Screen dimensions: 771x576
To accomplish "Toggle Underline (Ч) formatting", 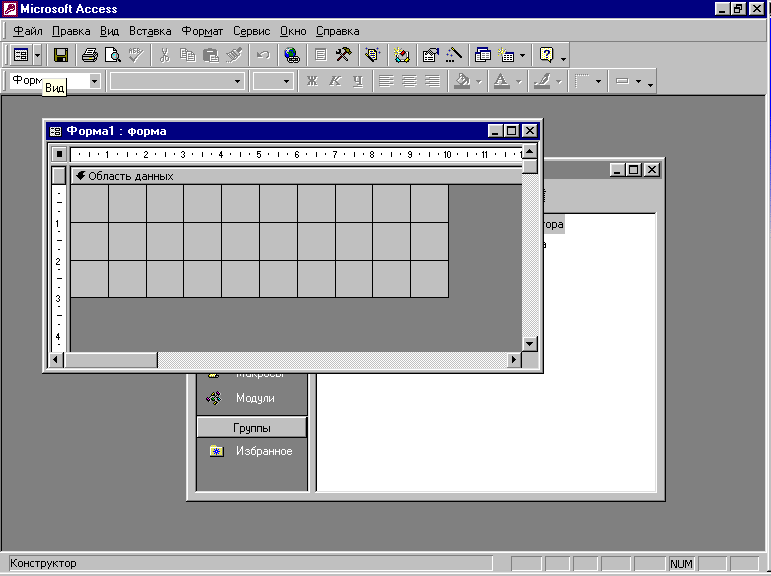I will 358,81.
